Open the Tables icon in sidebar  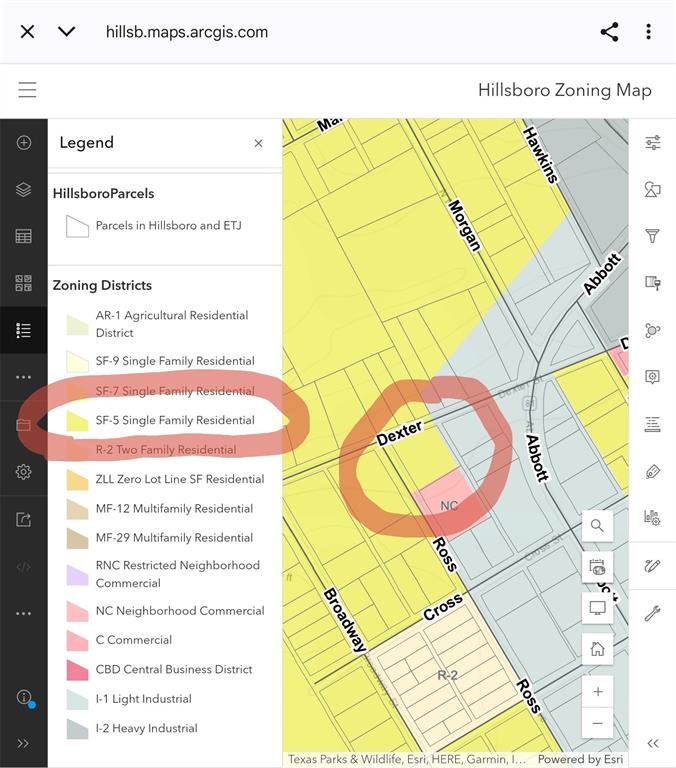tap(24, 237)
